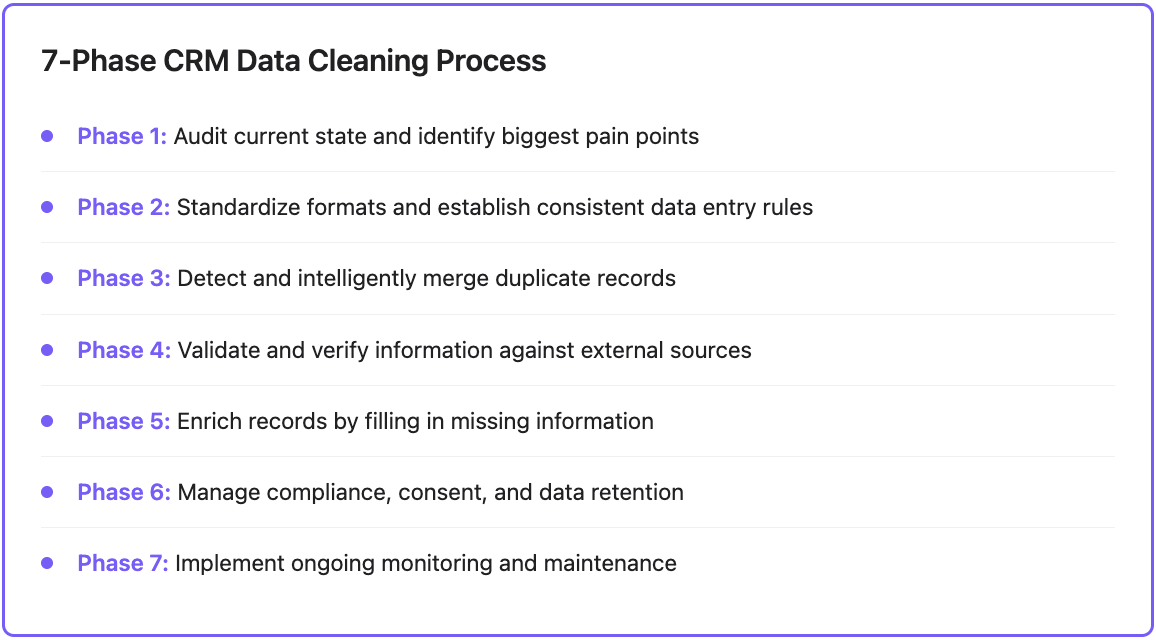1156x640 pixels.
Task: Click the "Phase 7:" label text
Action: 123,563
